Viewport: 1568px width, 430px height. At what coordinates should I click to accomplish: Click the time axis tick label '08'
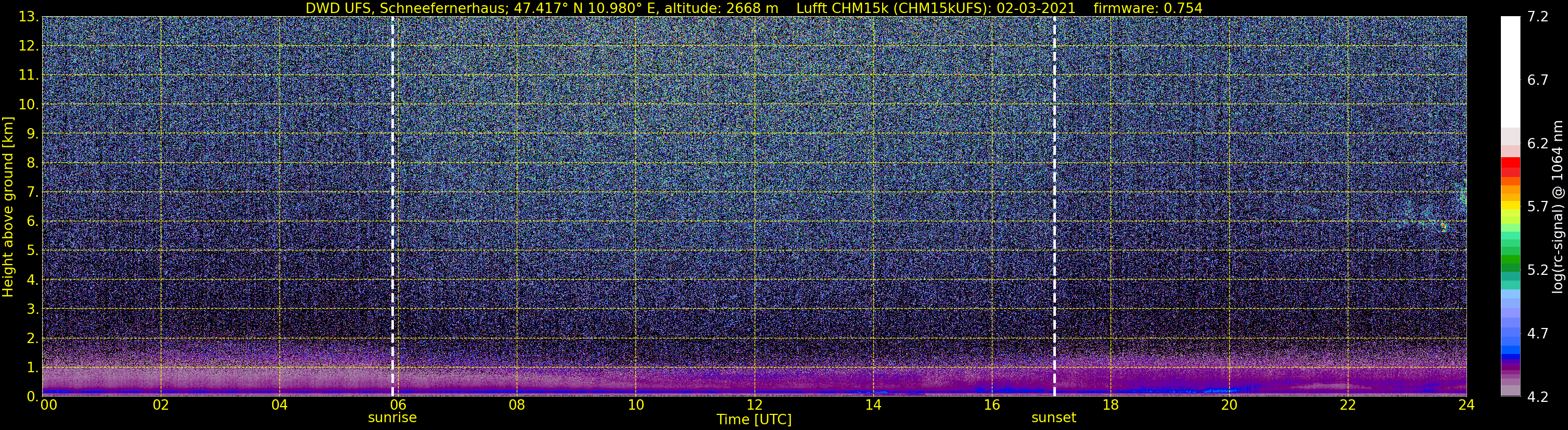tap(517, 405)
